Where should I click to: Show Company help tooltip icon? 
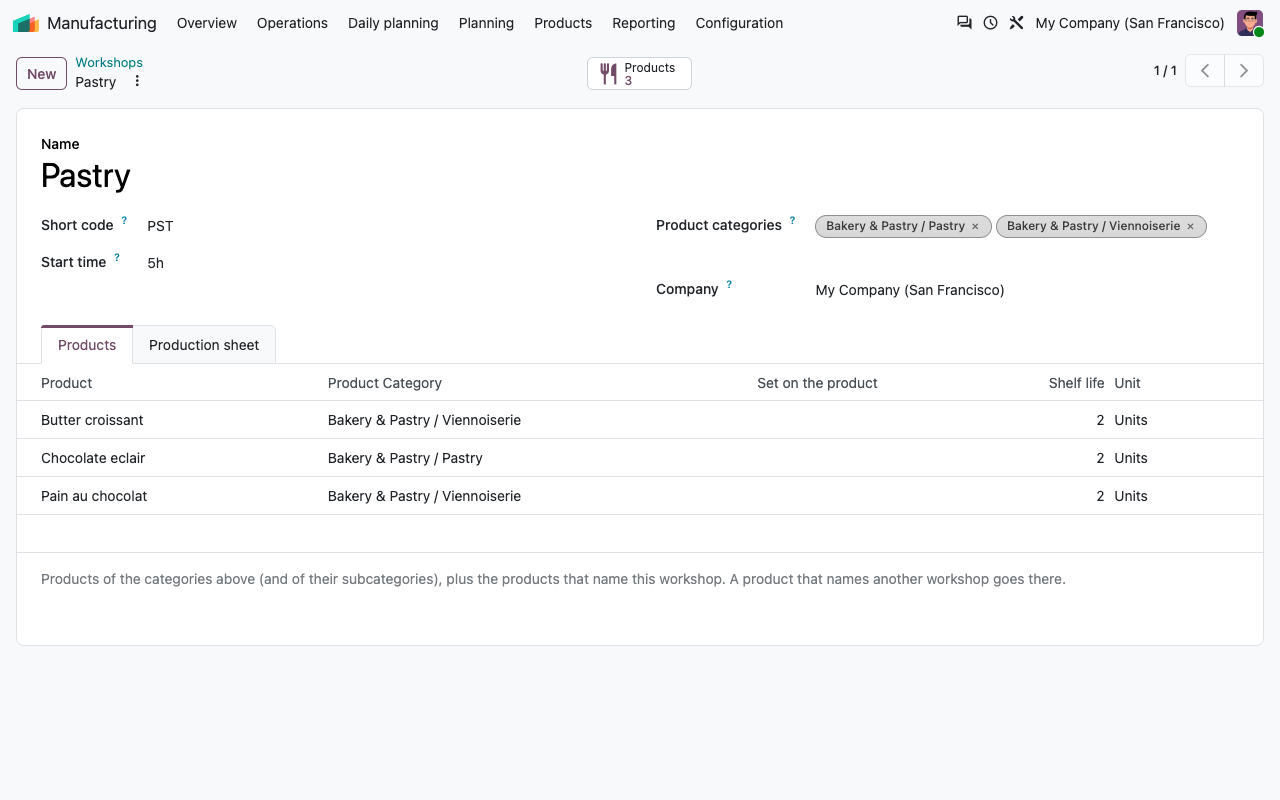[x=729, y=284]
